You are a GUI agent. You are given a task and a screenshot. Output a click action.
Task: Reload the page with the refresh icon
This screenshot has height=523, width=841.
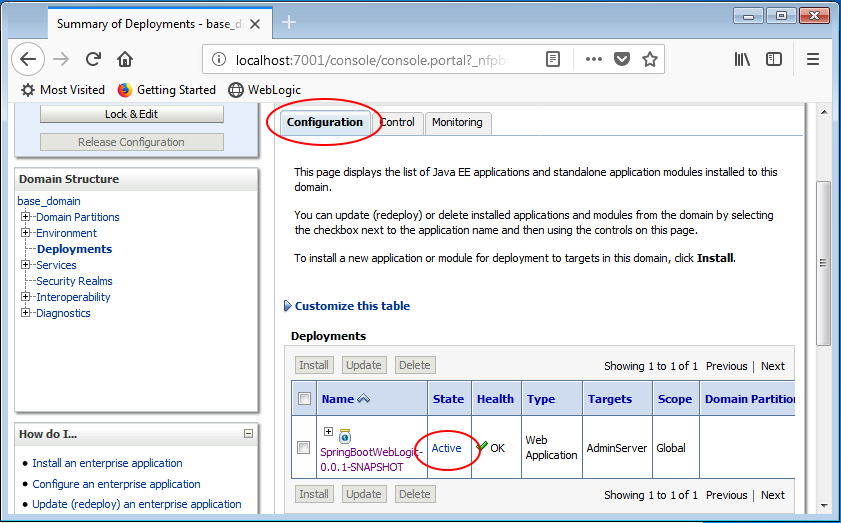pos(93,59)
